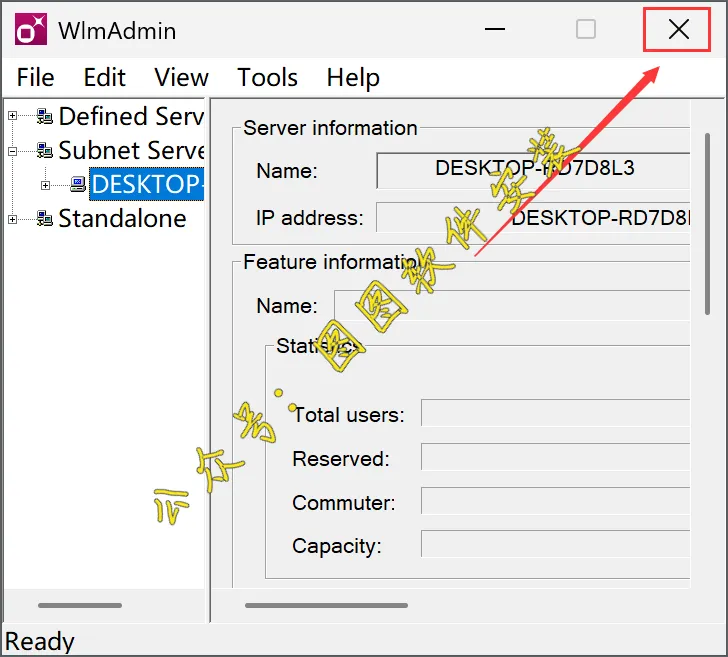Click the Standalone network icon
Image resolution: width=728 pixels, height=657 pixels.
pyautogui.click(x=45, y=218)
